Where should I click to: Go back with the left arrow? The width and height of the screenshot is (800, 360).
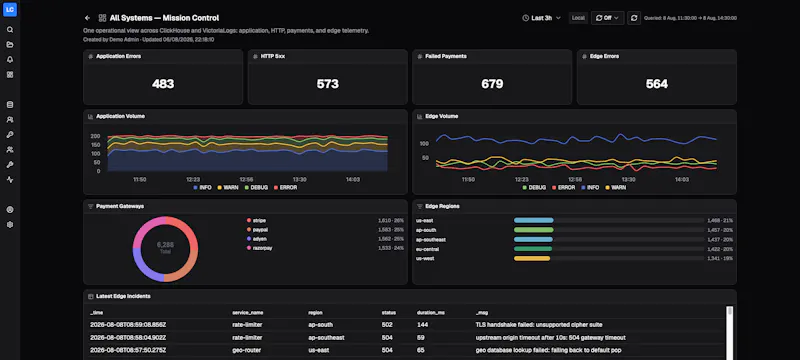tap(87, 18)
